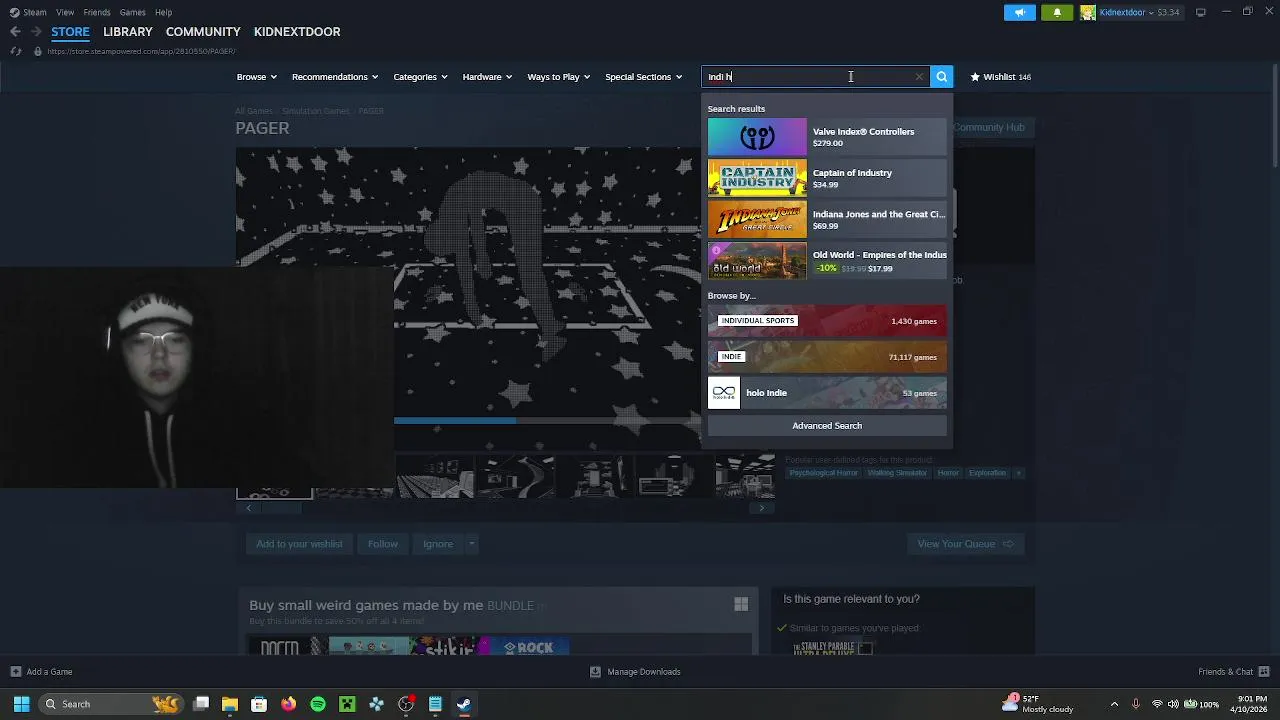The height and width of the screenshot is (720, 1280).
Task: Toggle Big Picture mode monitor icon
Action: [x=1200, y=12]
